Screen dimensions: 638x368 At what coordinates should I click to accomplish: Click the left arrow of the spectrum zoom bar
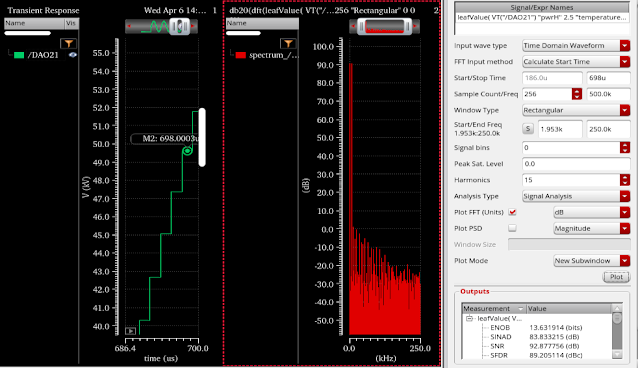[353, 26]
